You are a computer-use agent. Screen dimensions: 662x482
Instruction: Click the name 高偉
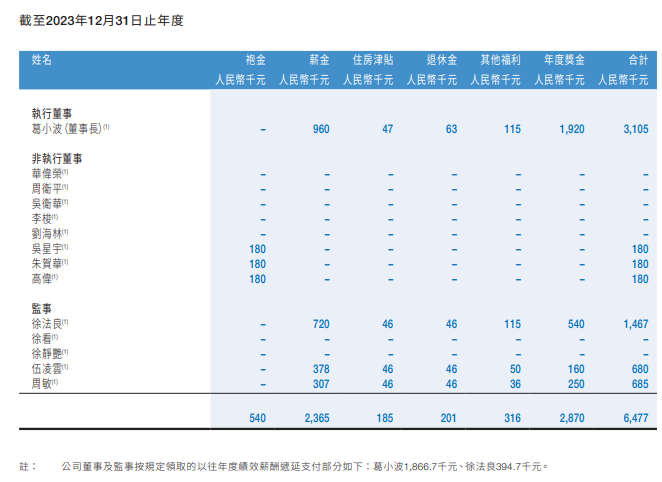click(x=44, y=279)
